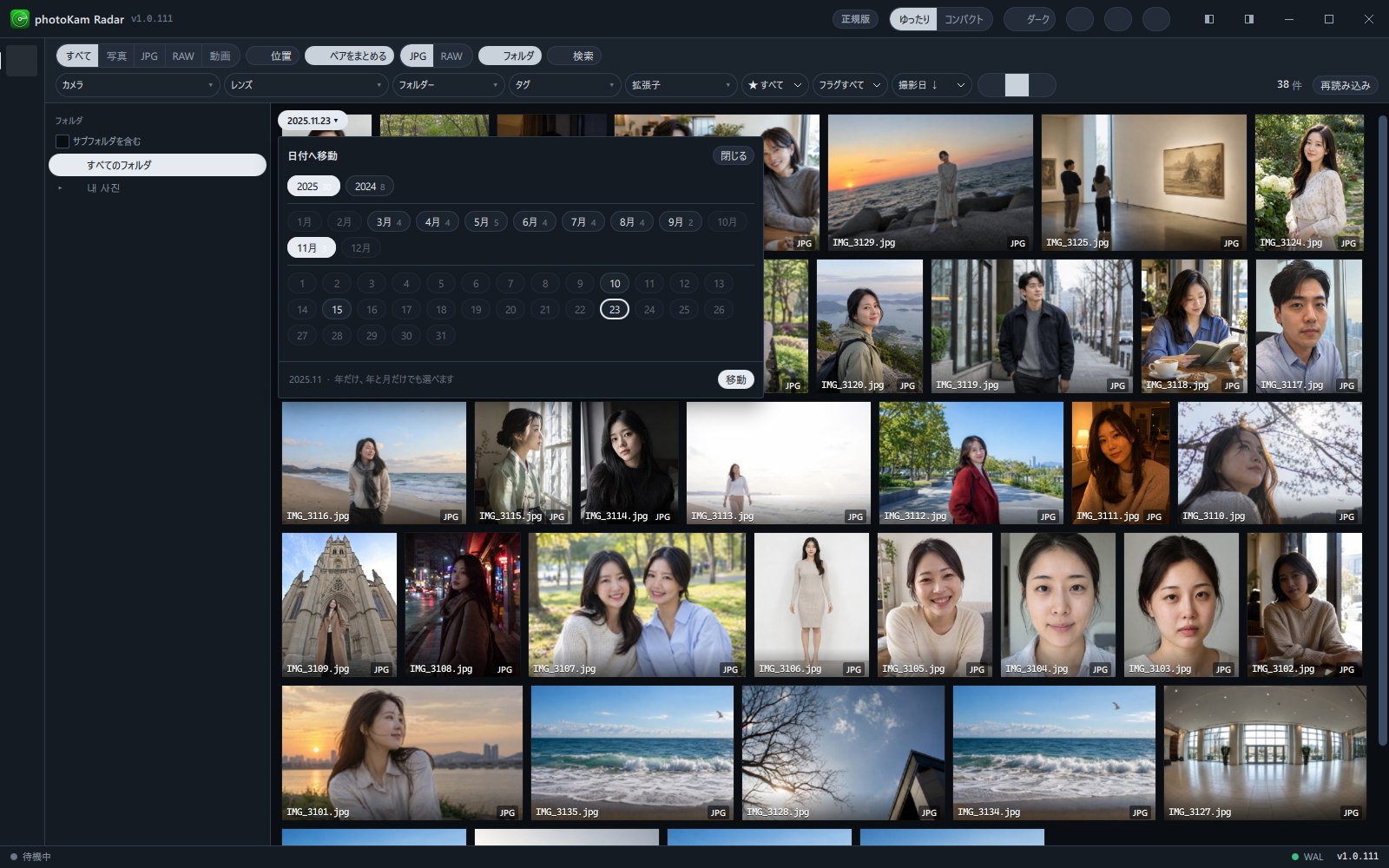Click the 2025.11.23 date jump chip

click(313, 121)
